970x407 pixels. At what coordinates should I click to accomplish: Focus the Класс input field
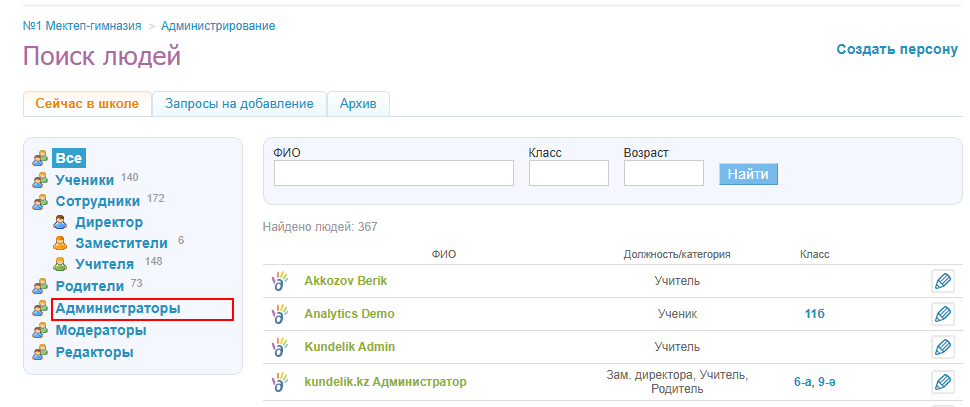(x=568, y=173)
